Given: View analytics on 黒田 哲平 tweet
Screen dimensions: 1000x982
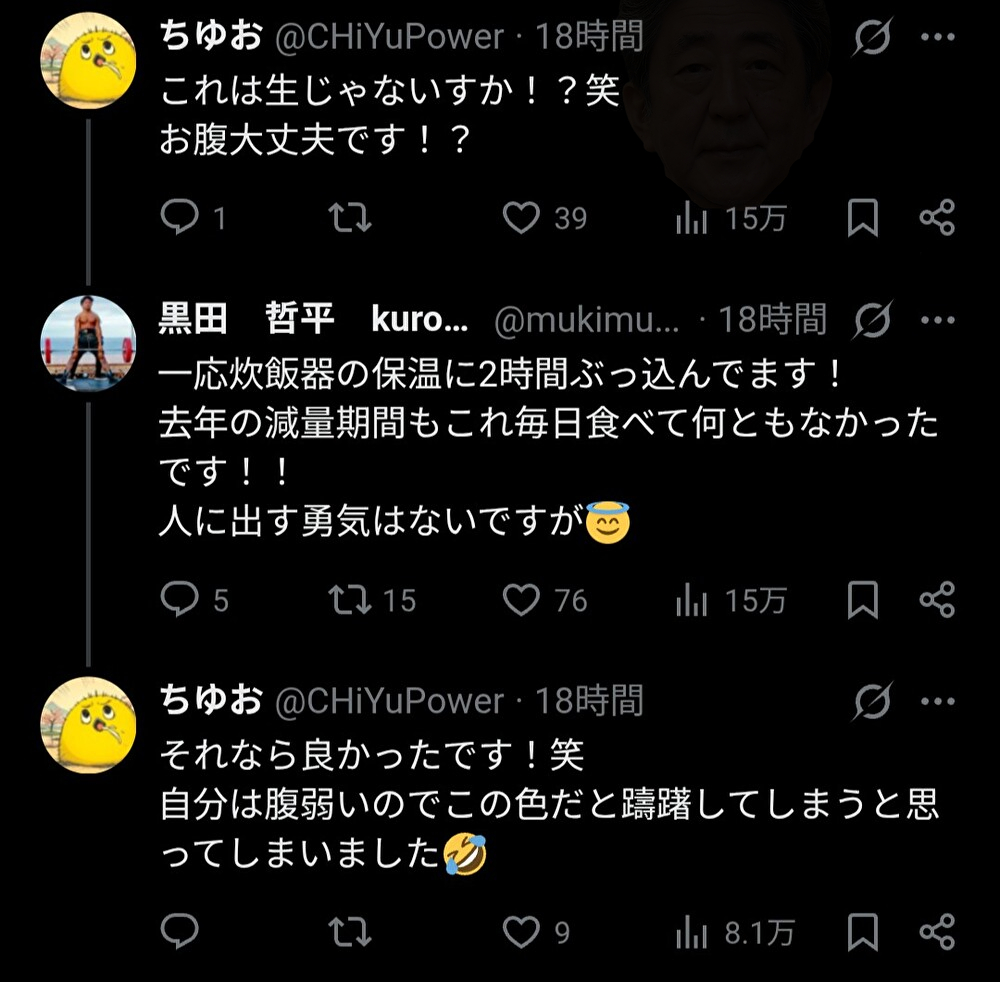Looking at the screenshot, I should pyautogui.click(x=692, y=601).
